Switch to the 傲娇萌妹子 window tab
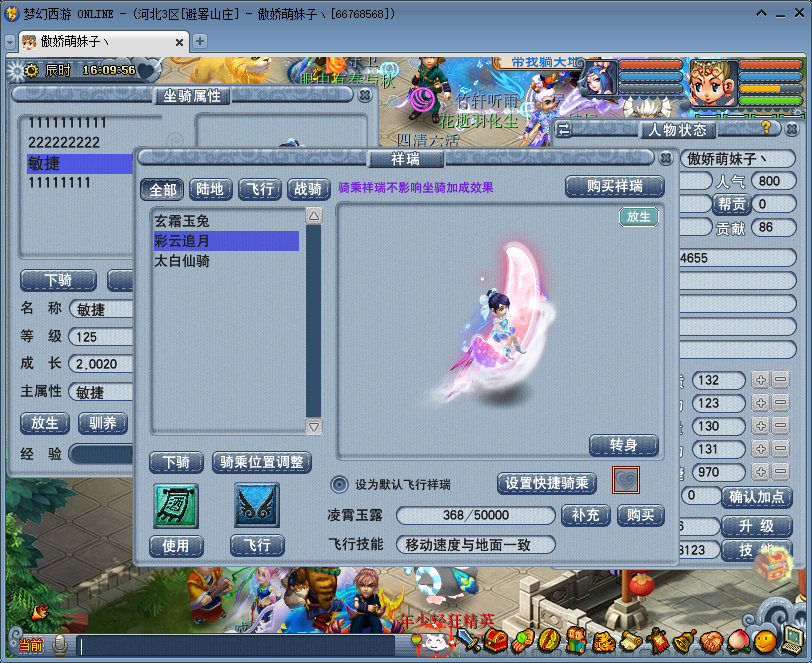Screen dimensions: 812x663 pos(103,41)
